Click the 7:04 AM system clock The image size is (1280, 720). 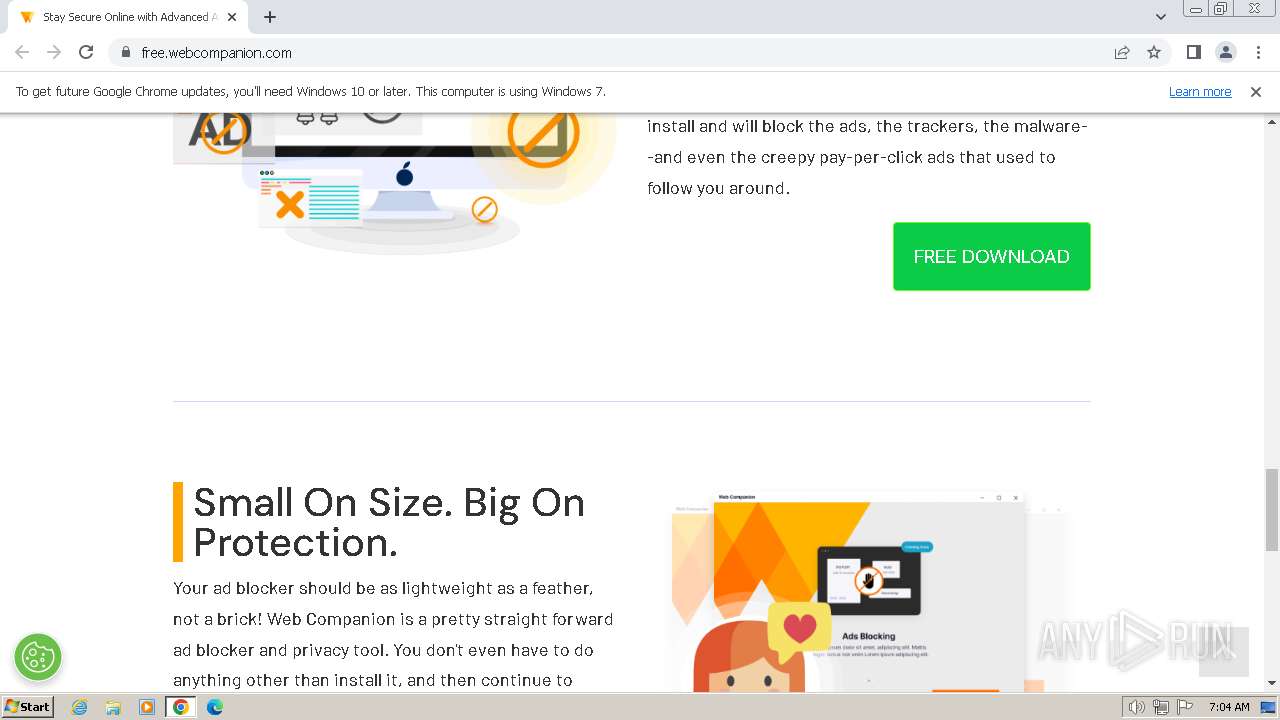click(x=1229, y=707)
